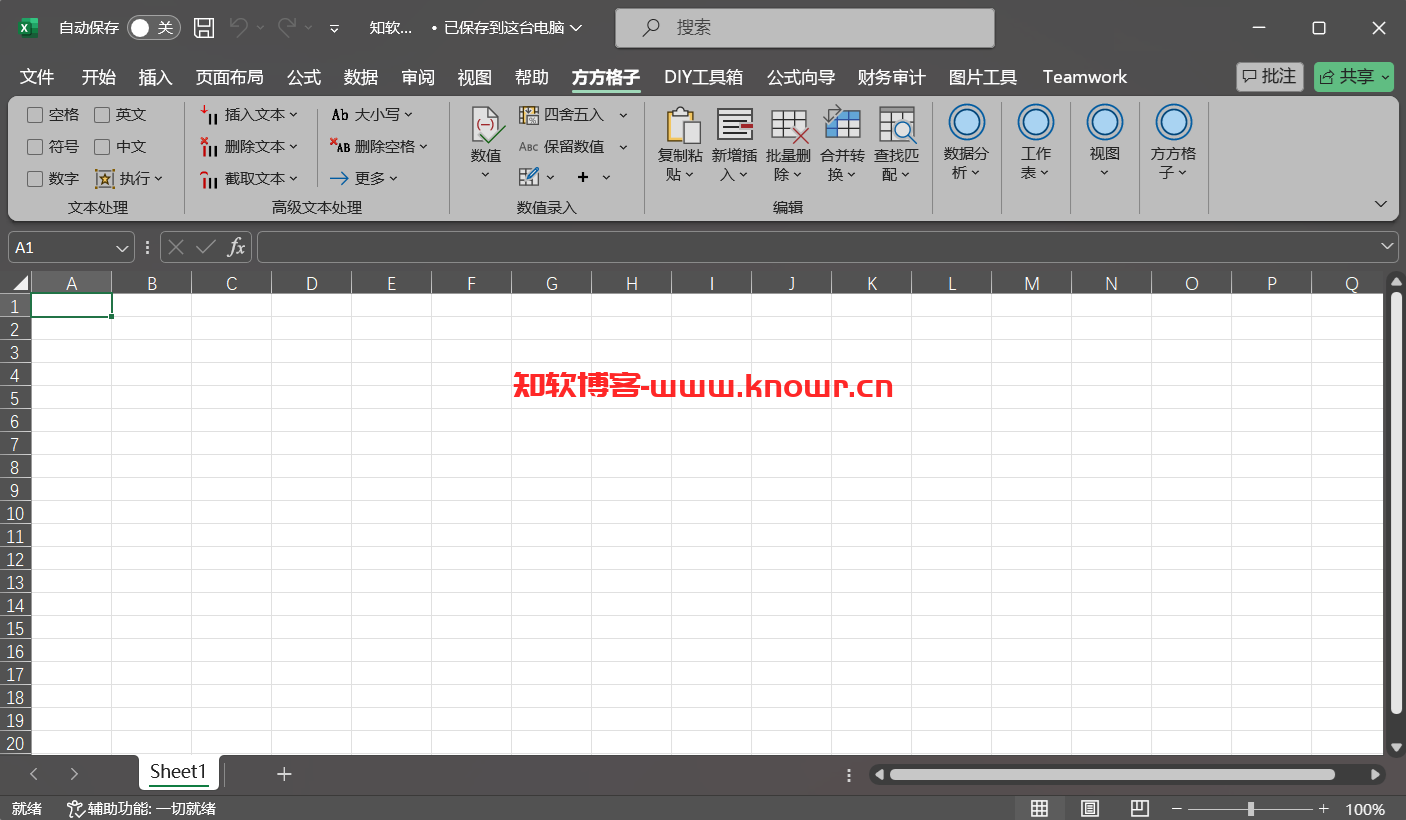Image resolution: width=1406 pixels, height=820 pixels.
Task: Open the 新增插入 tool
Action: tap(734, 145)
